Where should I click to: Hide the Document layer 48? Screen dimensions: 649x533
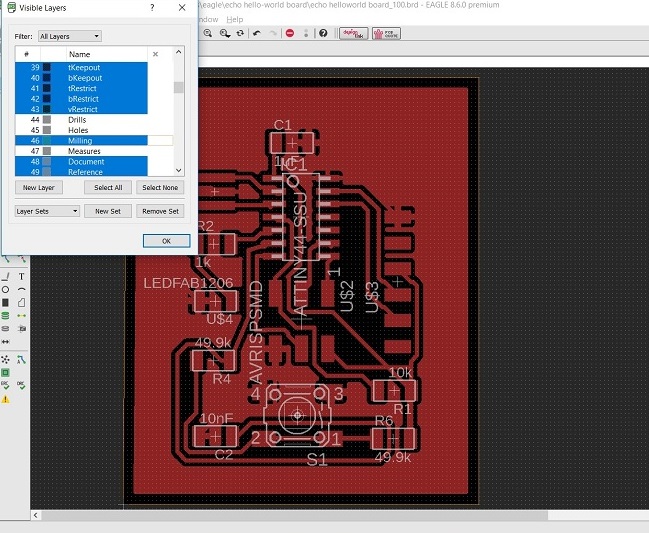tap(81, 161)
